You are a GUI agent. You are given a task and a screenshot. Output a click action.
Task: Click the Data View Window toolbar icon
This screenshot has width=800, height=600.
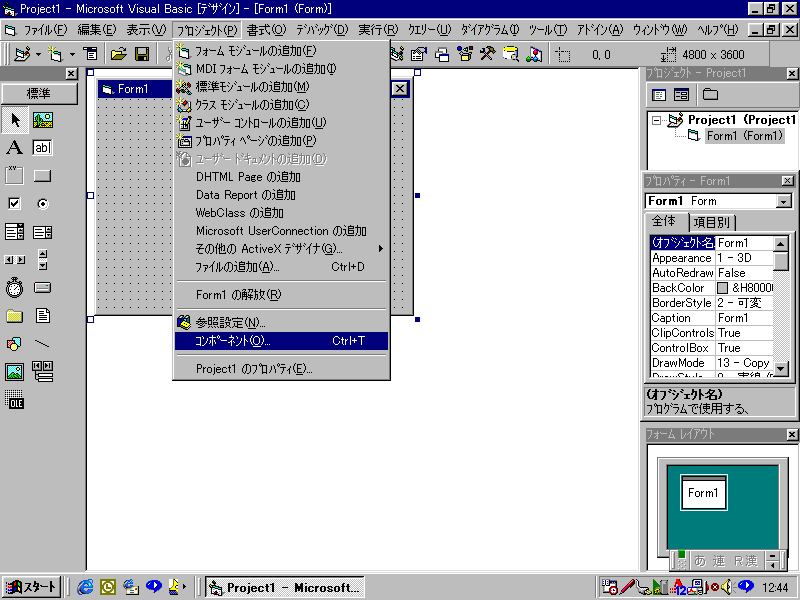511,54
